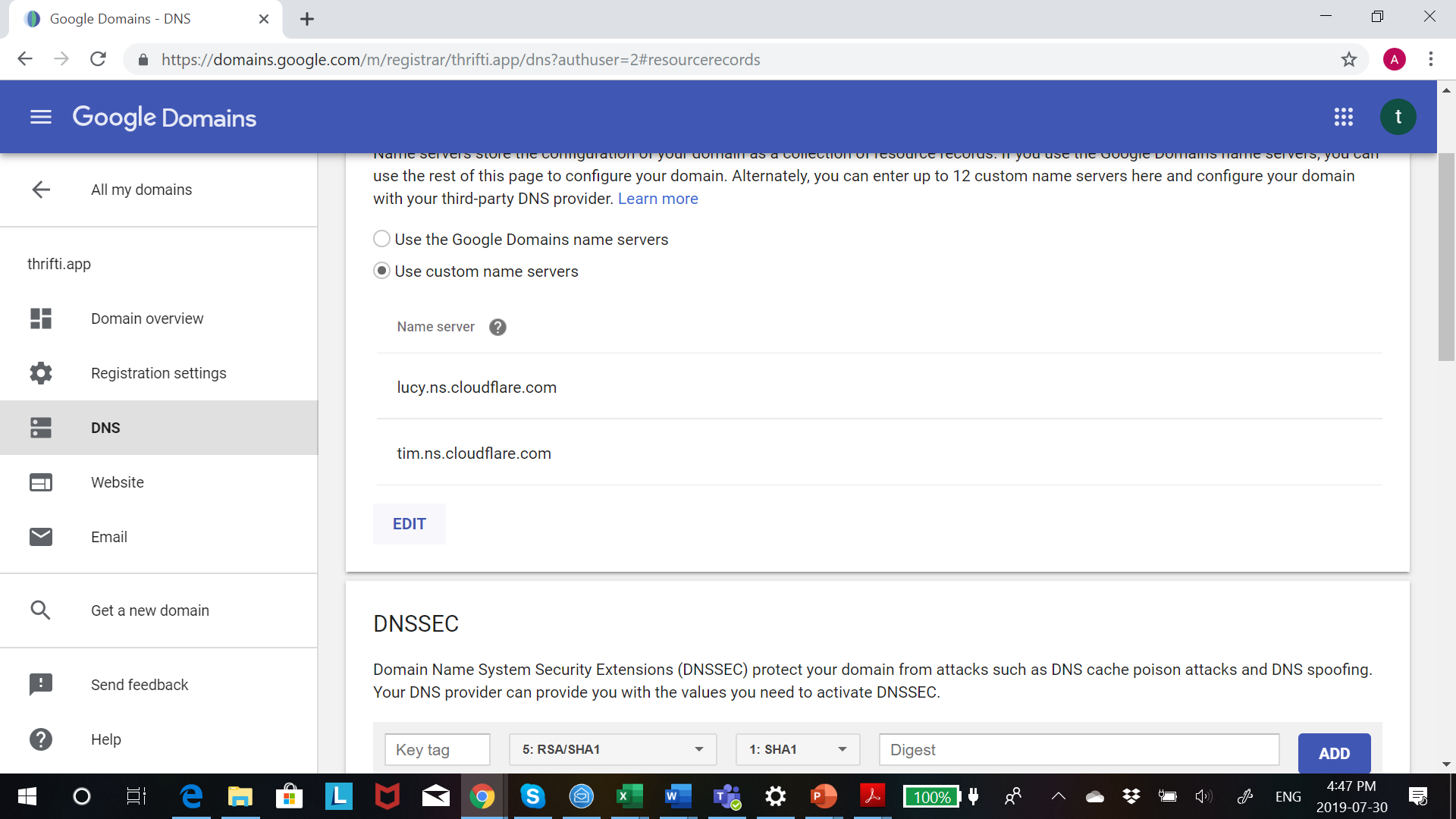Expand the 1: SHA1 digest type dropdown

[x=798, y=749]
